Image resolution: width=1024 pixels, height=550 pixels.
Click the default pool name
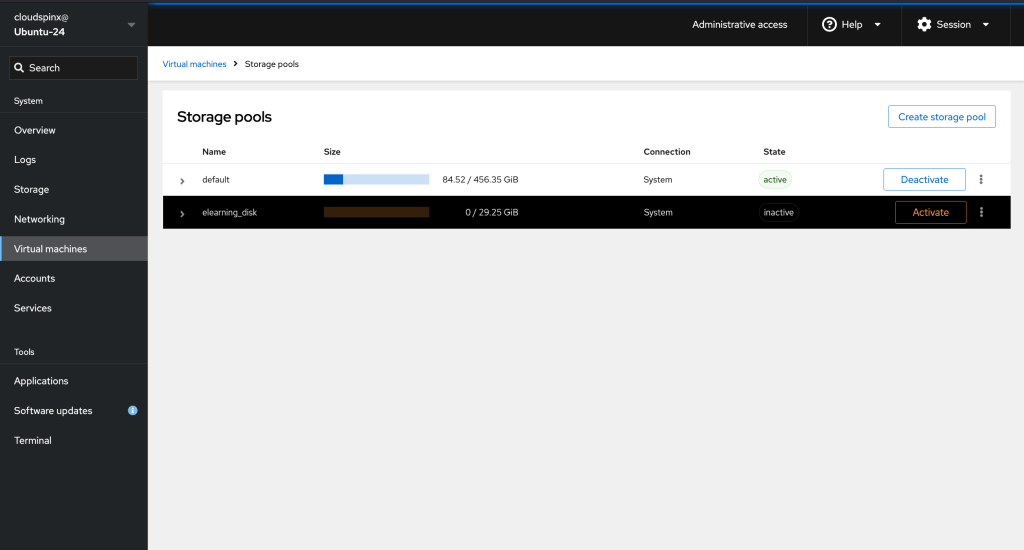pos(216,180)
